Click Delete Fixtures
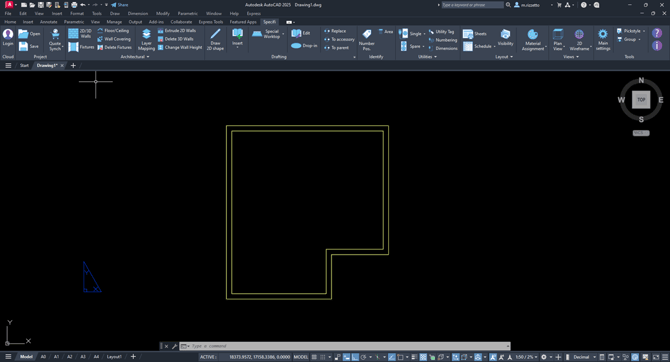Image resolution: width=670 pixels, height=362 pixels. click(115, 47)
